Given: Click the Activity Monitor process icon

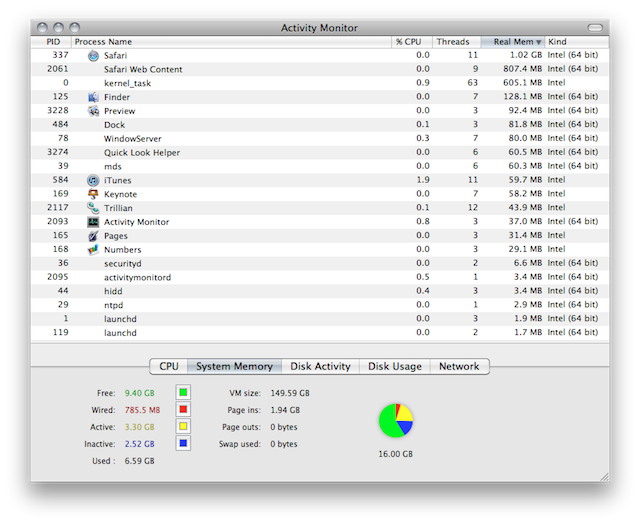Looking at the screenshot, I should coord(93,222).
